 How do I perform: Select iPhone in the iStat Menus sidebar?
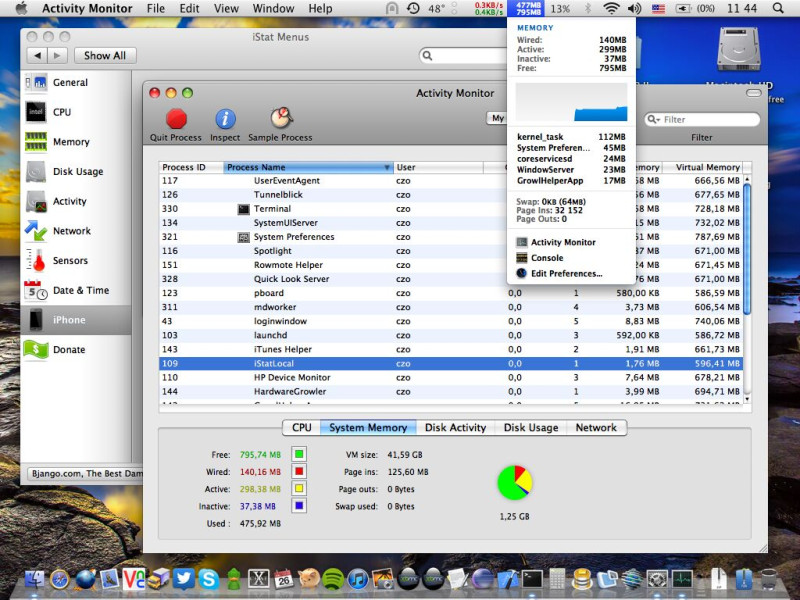tap(76, 320)
